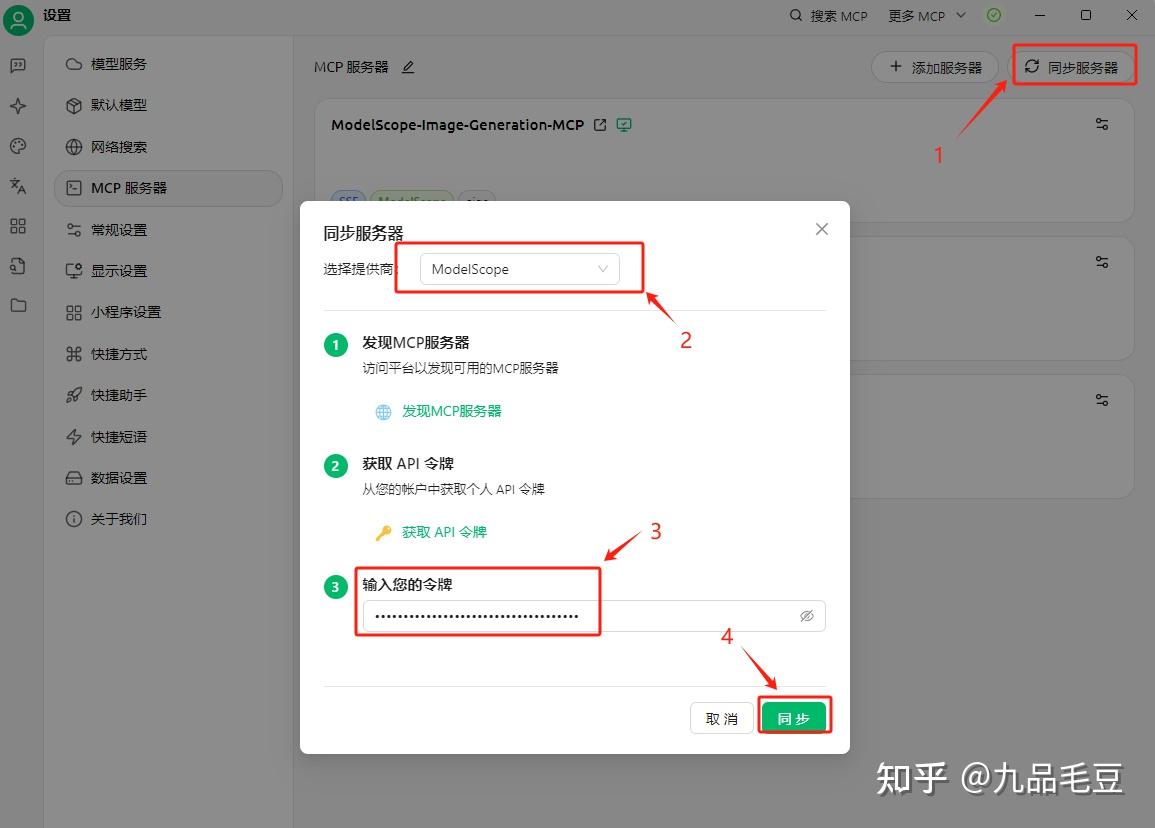Toggle token visibility with the eye icon

coord(807,616)
